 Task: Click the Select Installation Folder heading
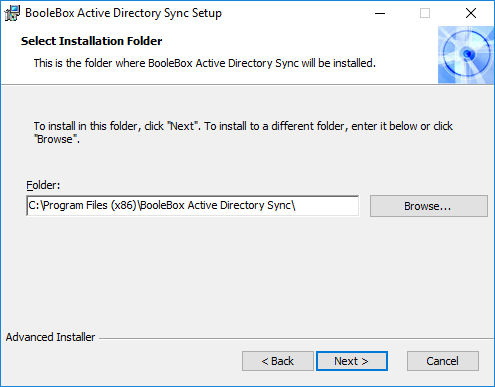coord(91,41)
